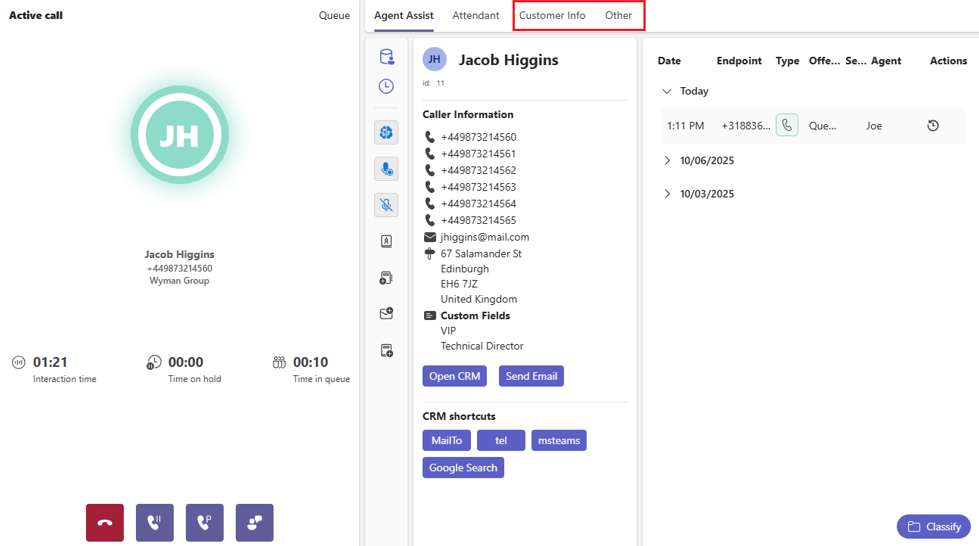Expand the 10/03/2025 history group
Viewport: 979px width, 546px height.
[667, 194]
